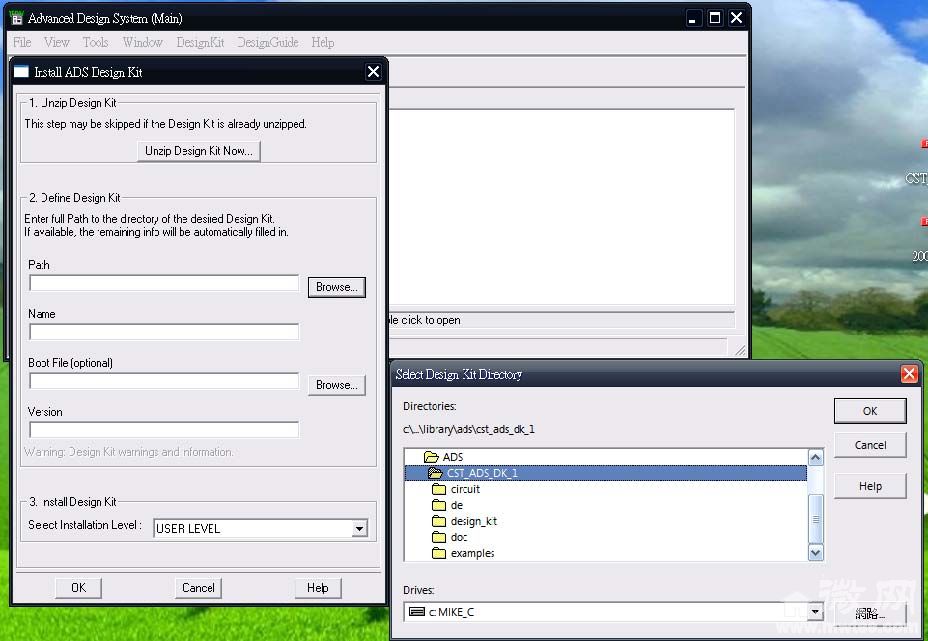
Task: Minimize the Advanced Design System main window
Action: click(x=692, y=18)
